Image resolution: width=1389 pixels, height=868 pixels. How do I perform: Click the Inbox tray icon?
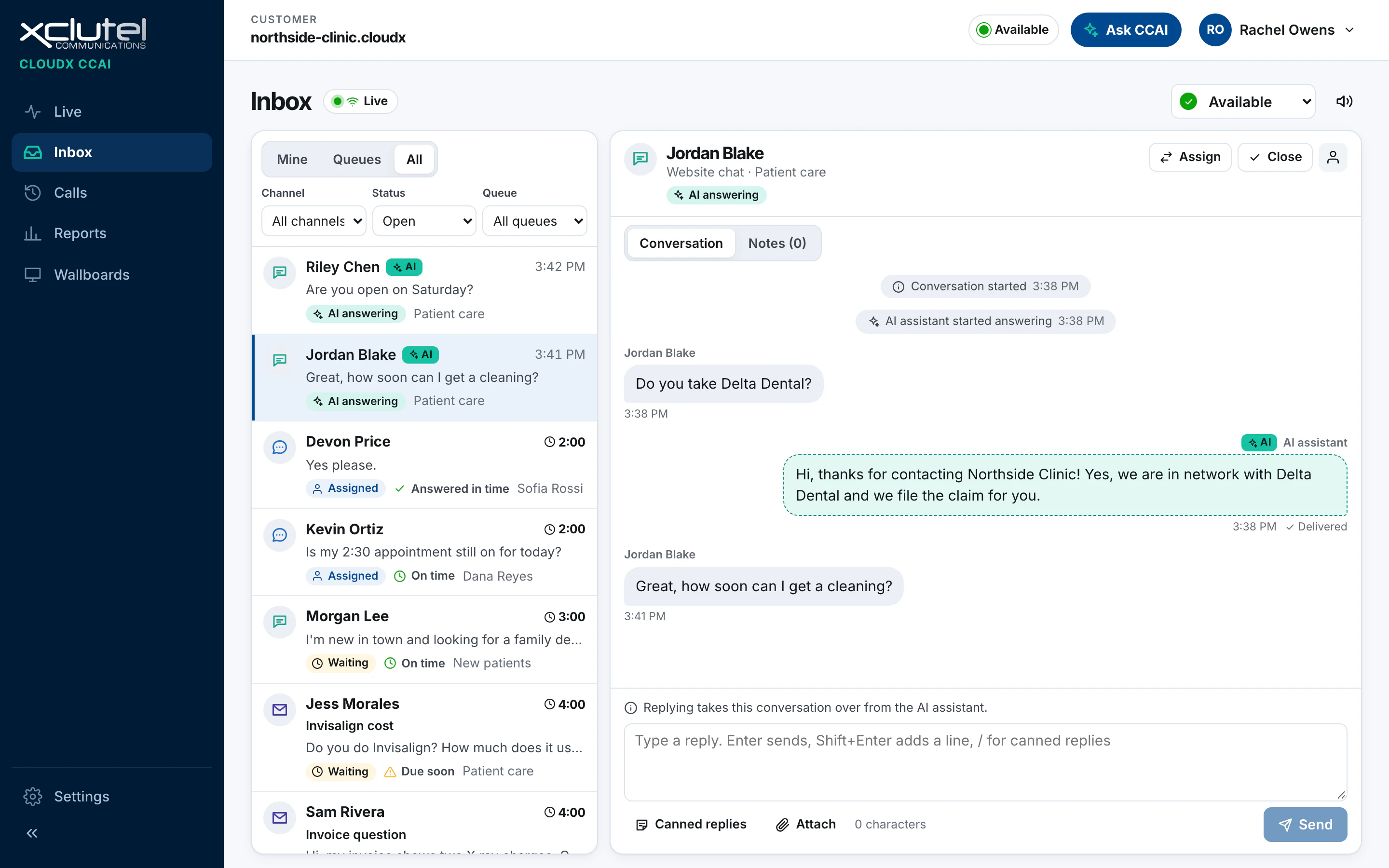click(x=33, y=152)
